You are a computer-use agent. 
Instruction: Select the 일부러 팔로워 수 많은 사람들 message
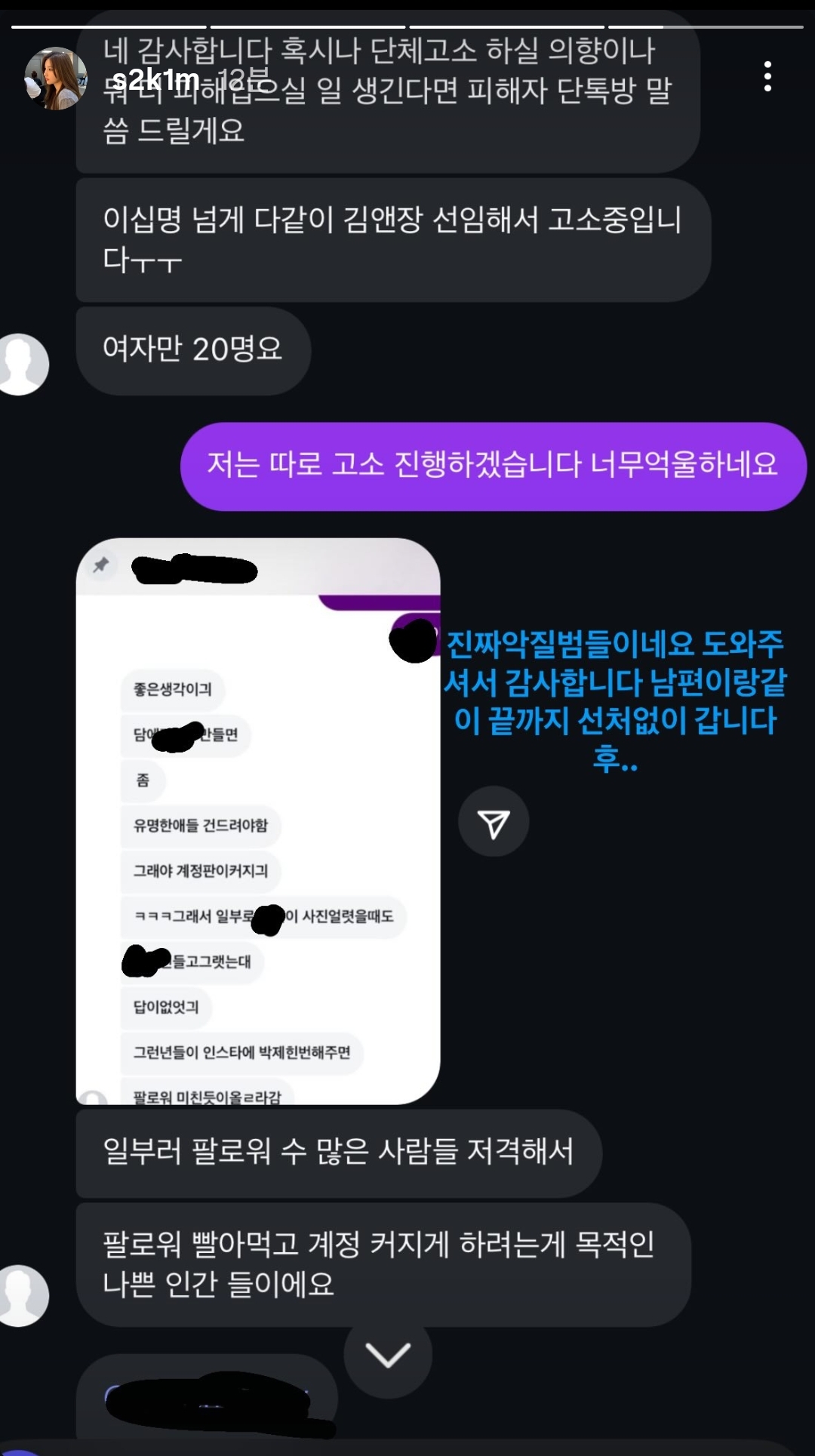(339, 1153)
